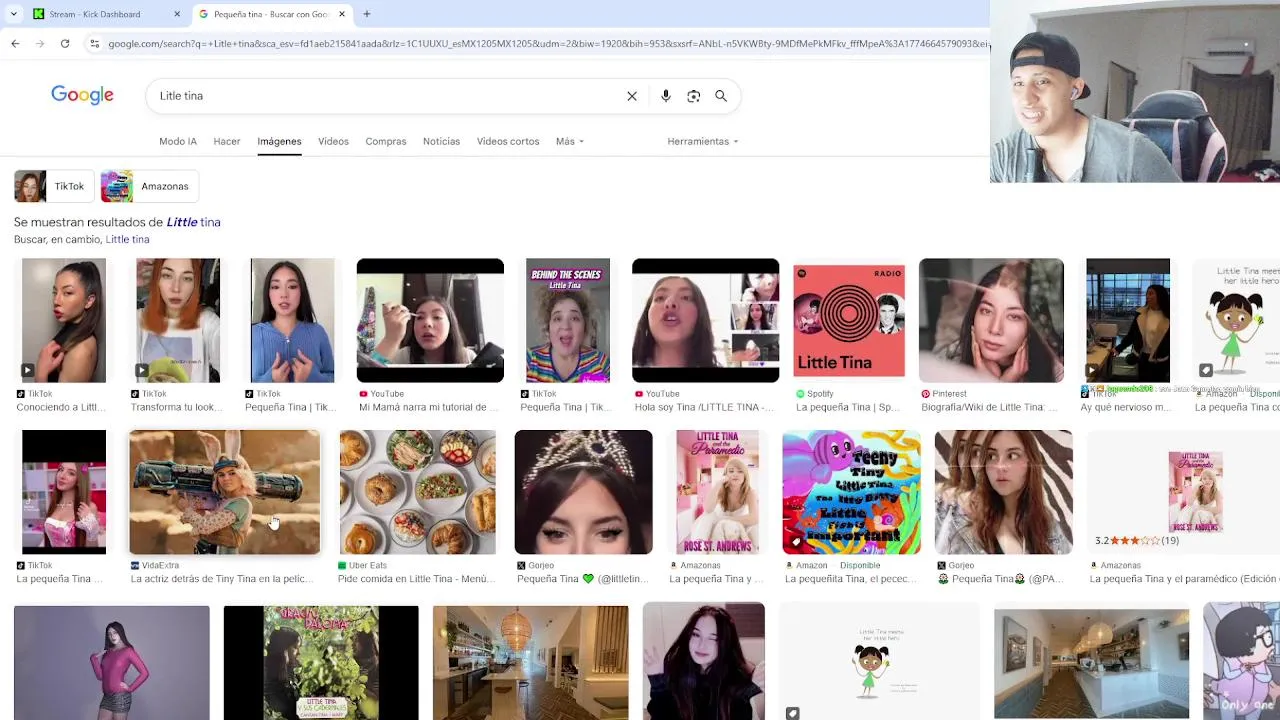1280x720 pixels.
Task: Open Mi Mamá narra mi tutorial thumbnail
Action: 430,320
